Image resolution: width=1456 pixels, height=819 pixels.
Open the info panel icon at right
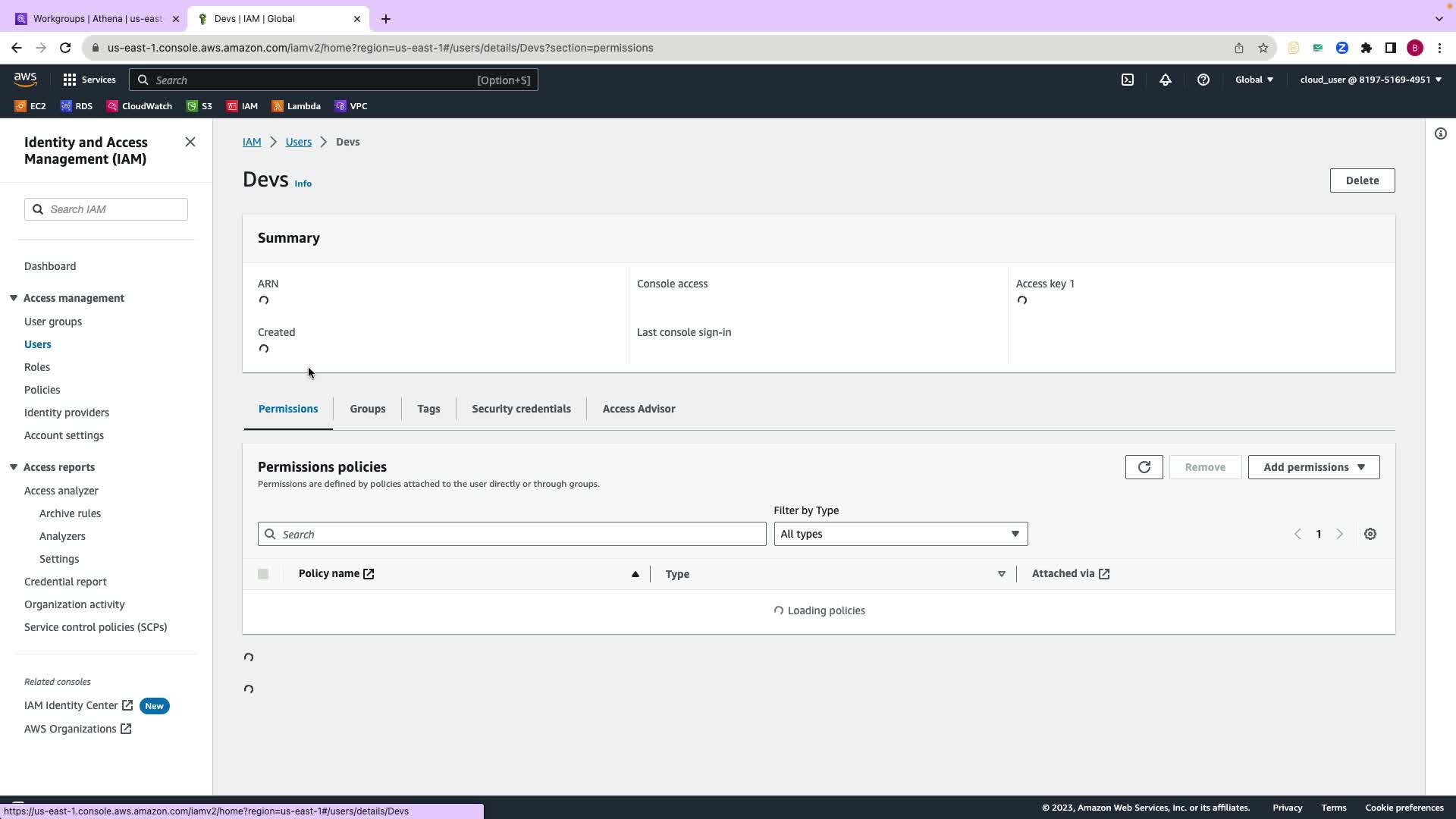point(1441,134)
